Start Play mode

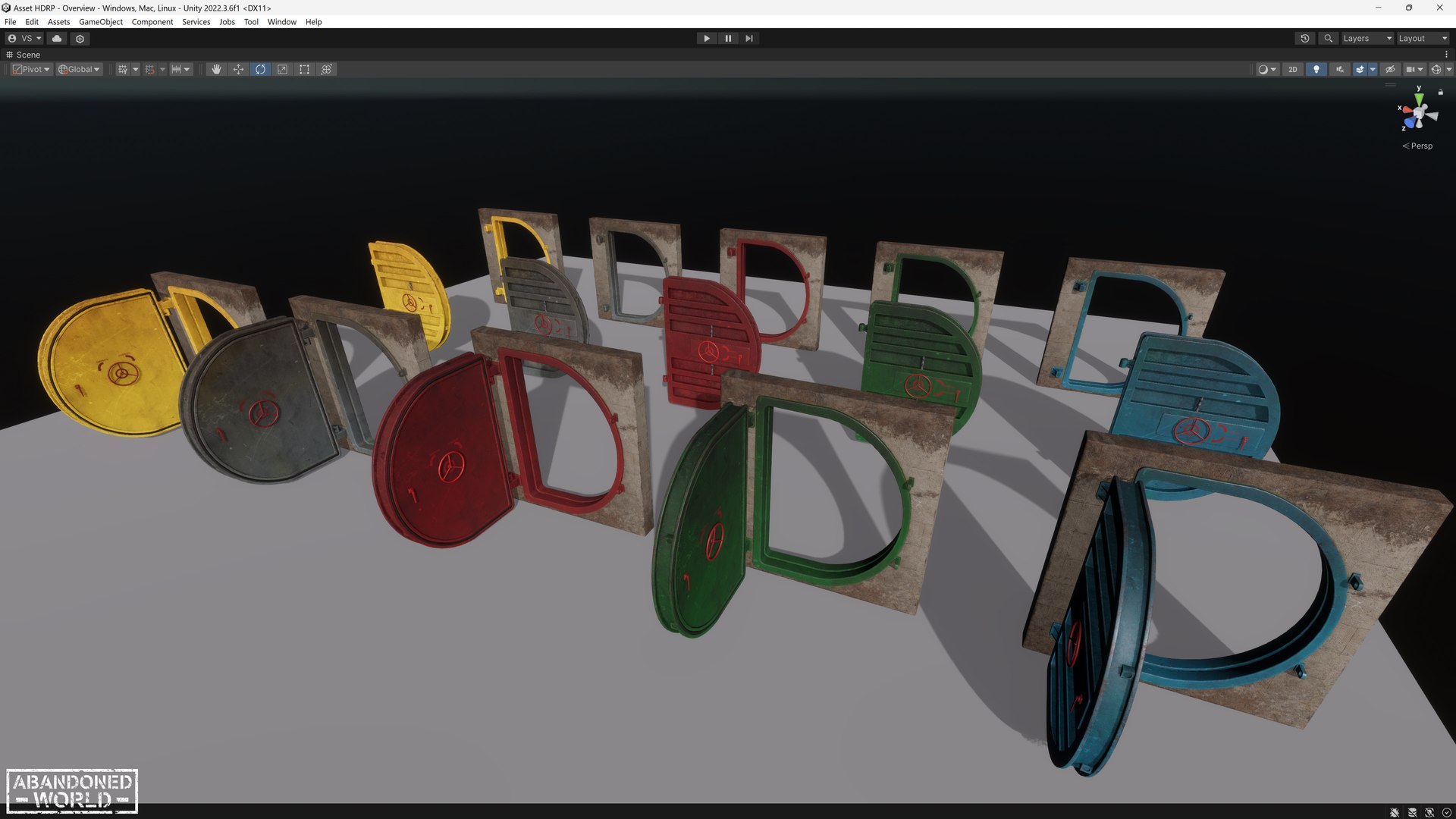click(707, 38)
